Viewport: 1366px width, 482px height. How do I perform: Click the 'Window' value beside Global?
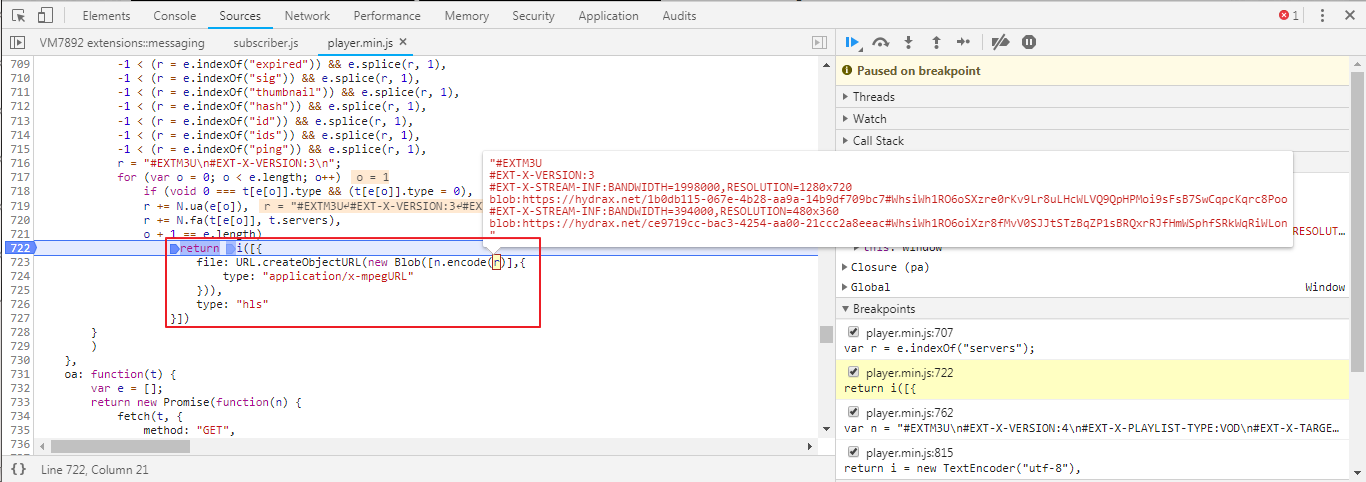pos(1325,287)
